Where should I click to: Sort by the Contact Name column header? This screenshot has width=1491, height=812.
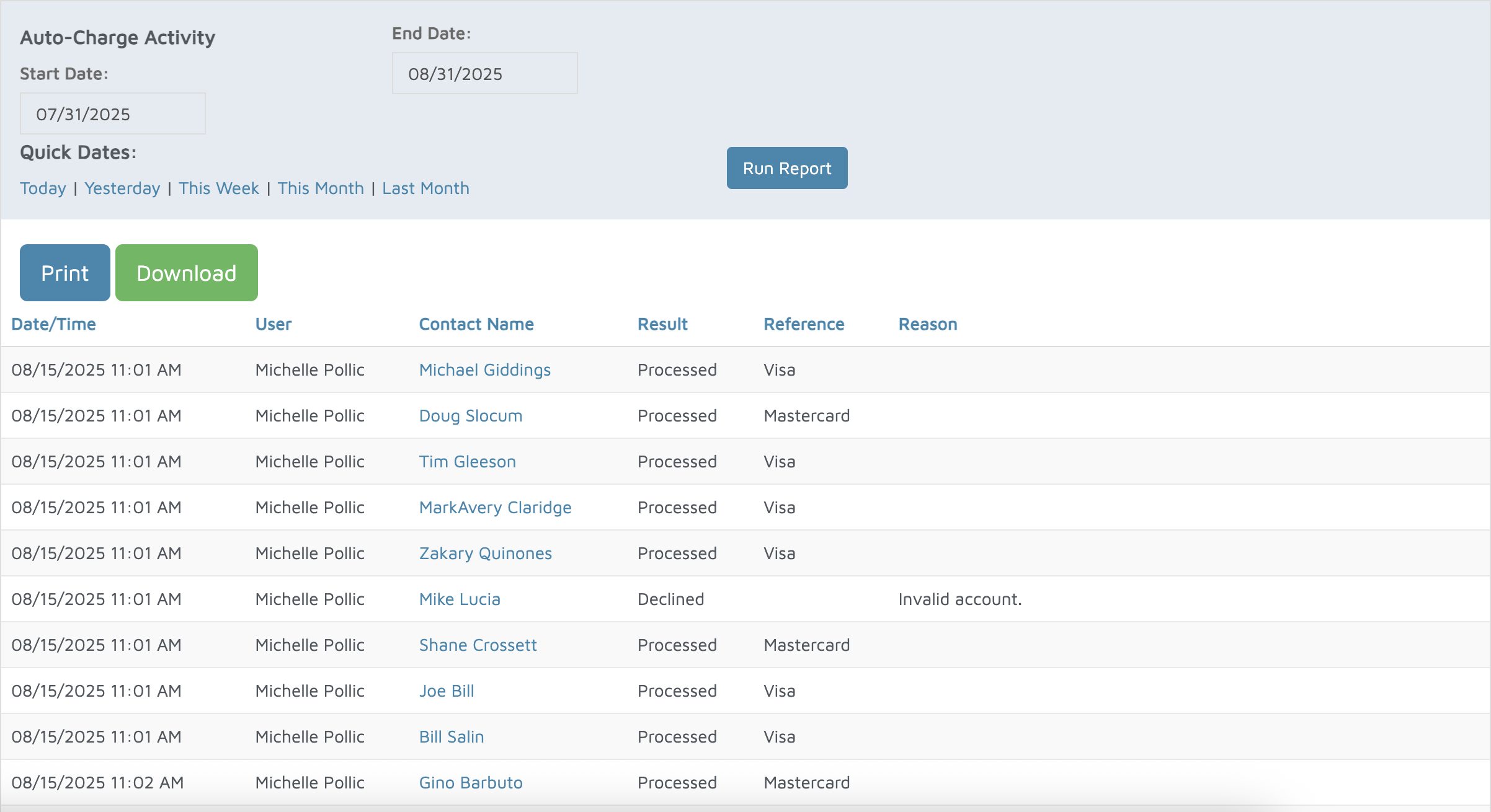(x=476, y=324)
